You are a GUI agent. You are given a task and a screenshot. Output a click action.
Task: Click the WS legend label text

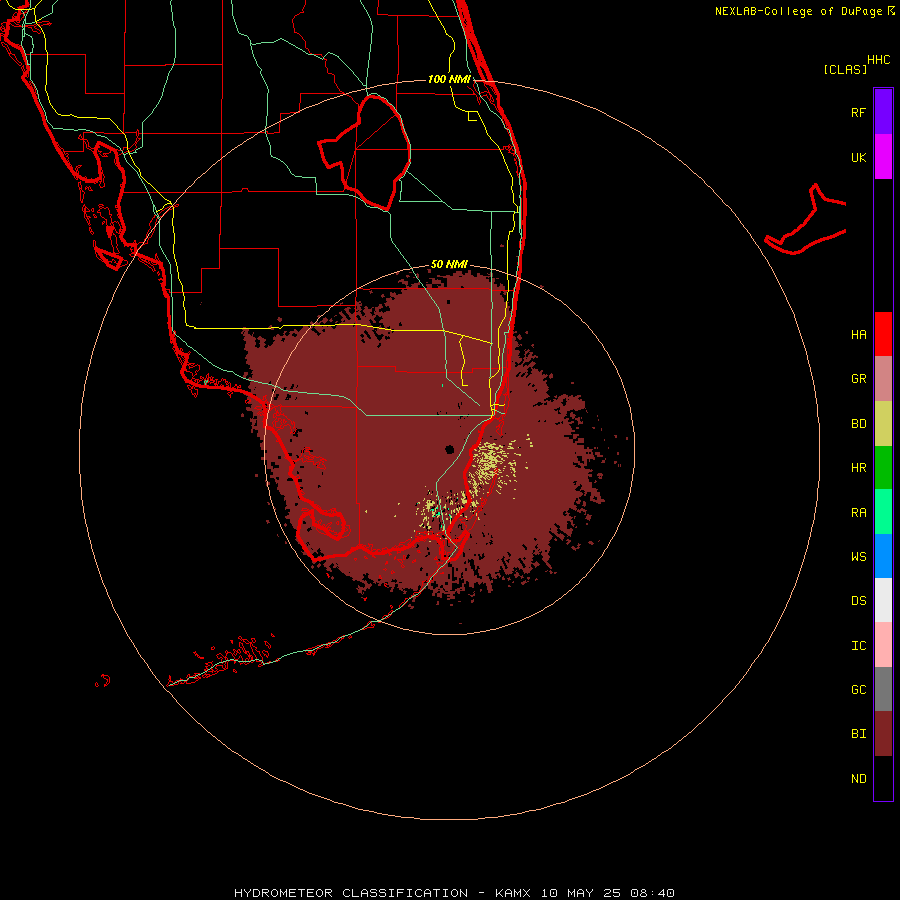[858, 557]
